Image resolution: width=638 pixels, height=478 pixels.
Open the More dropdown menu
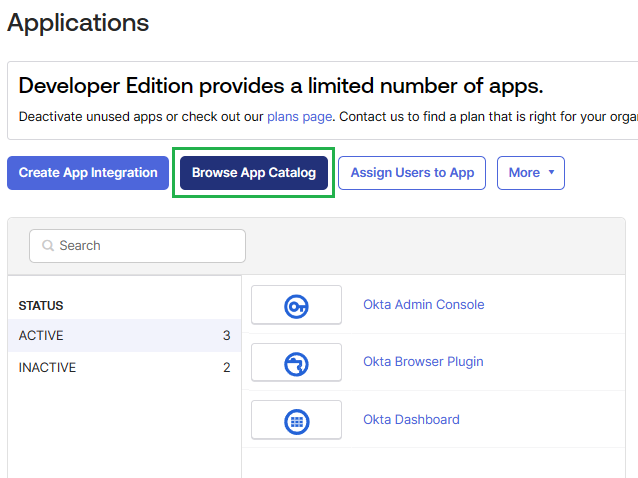[531, 173]
